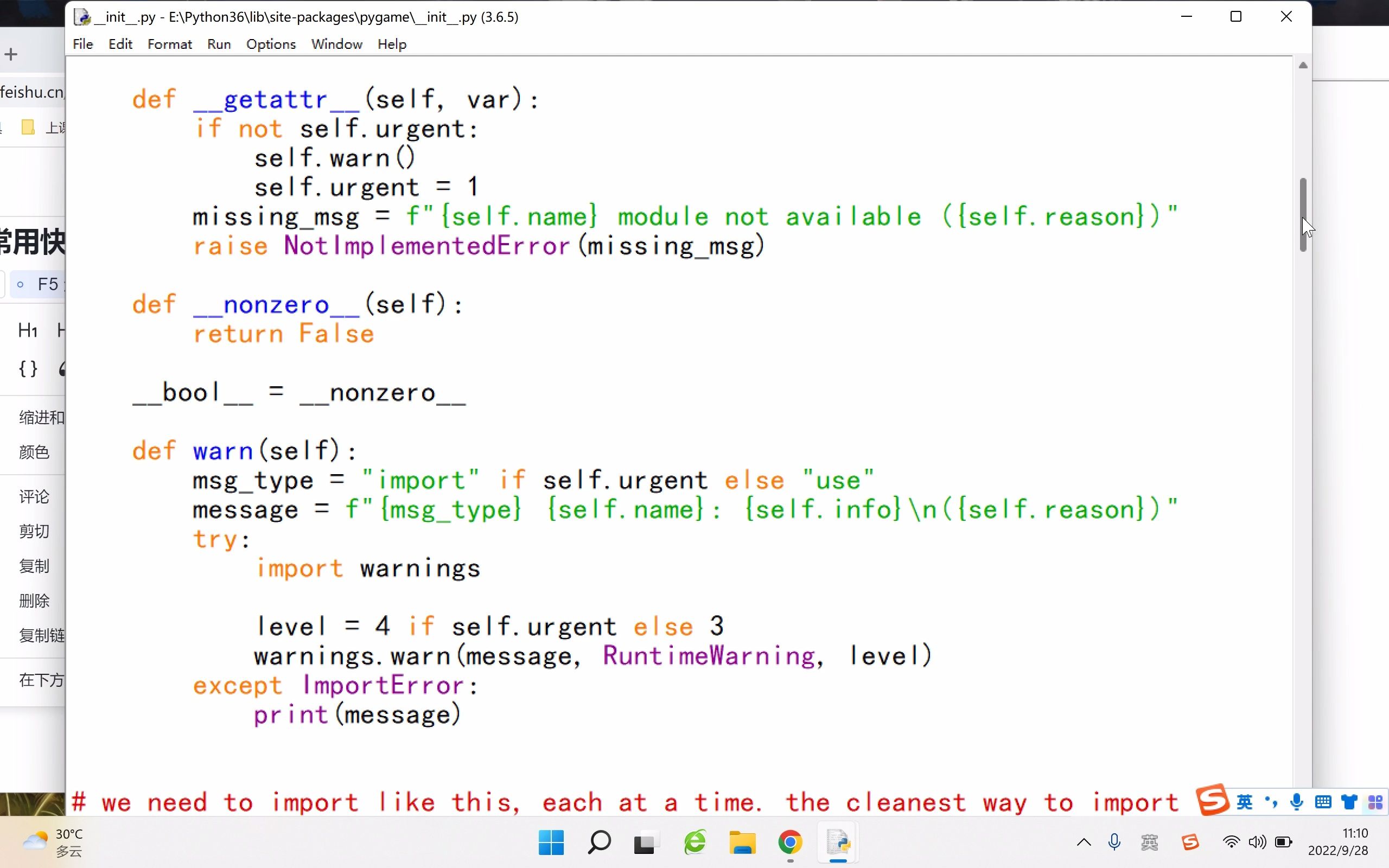The width and height of the screenshot is (1389, 868).
Task: Click the Format menu
Action: pos(170,44)
